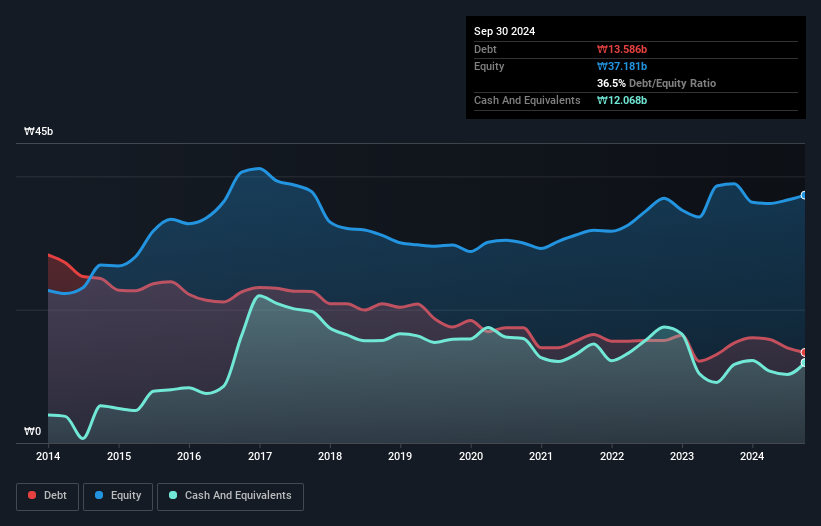This screenshot has height=526, width=821.
Task: Click the ₩12.068b cash value
Action: click(x=622, y=100)
